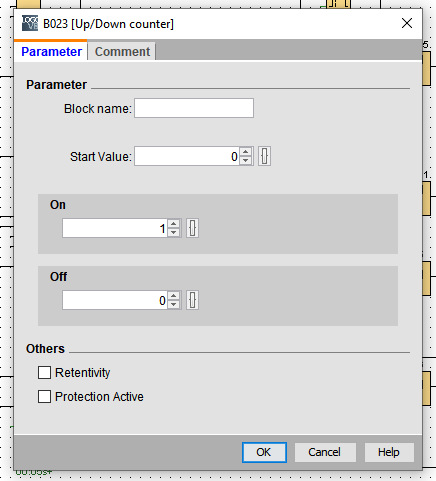Enable the Retentivity checkbox
The width and height of the screenshot is (436, 481).
pyautogui.click(x=44, y=373)
